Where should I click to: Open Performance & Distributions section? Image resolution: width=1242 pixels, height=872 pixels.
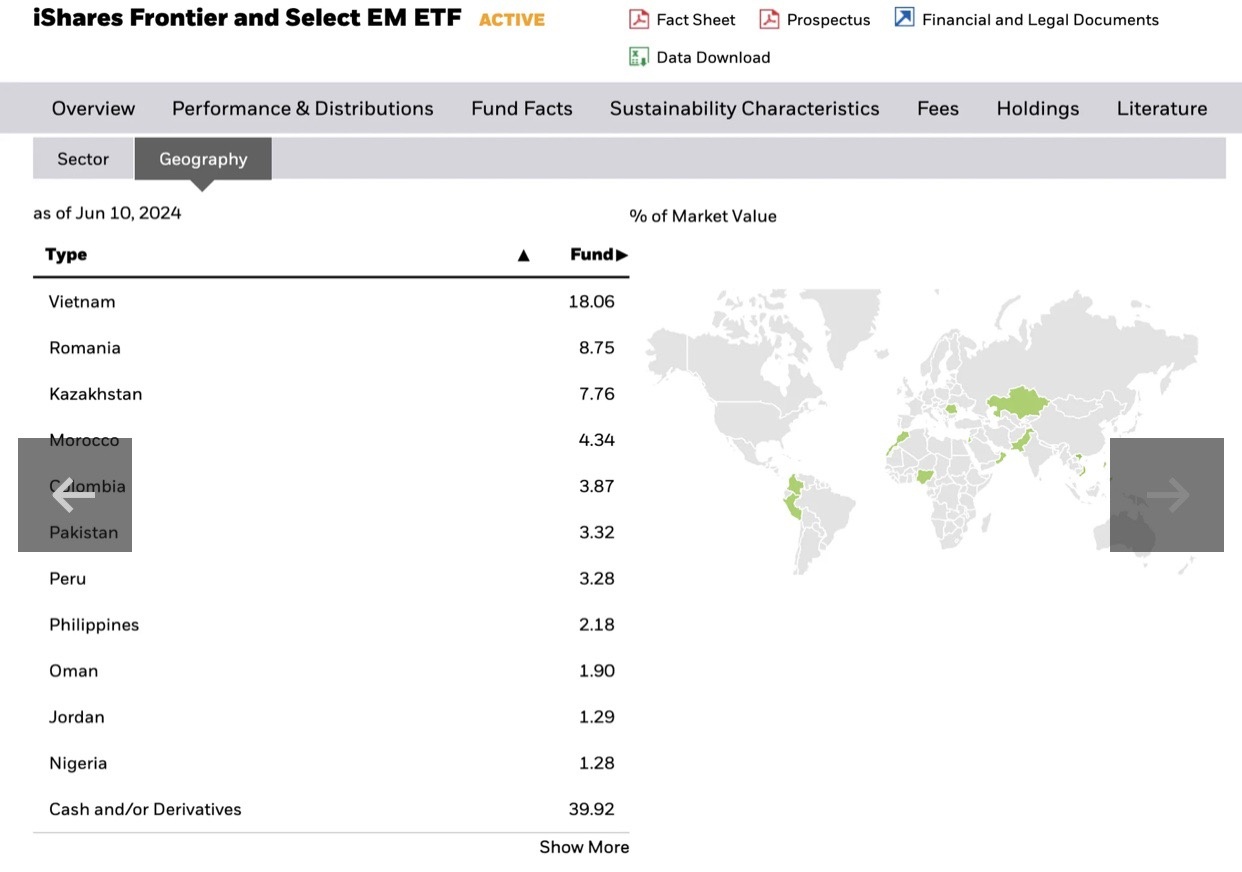click(x=303, y=108)
